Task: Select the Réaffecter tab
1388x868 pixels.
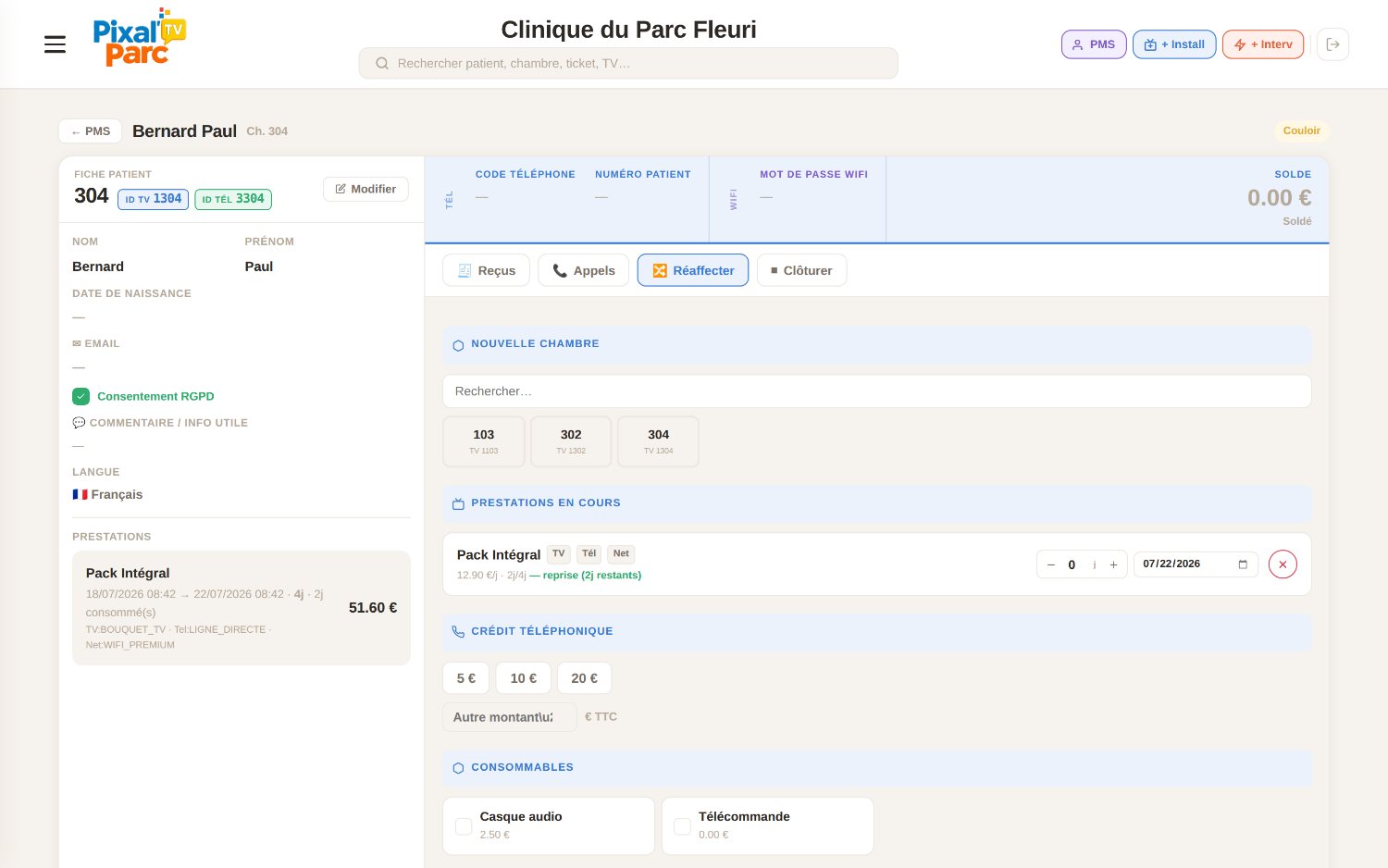Action: click(693, 270)
